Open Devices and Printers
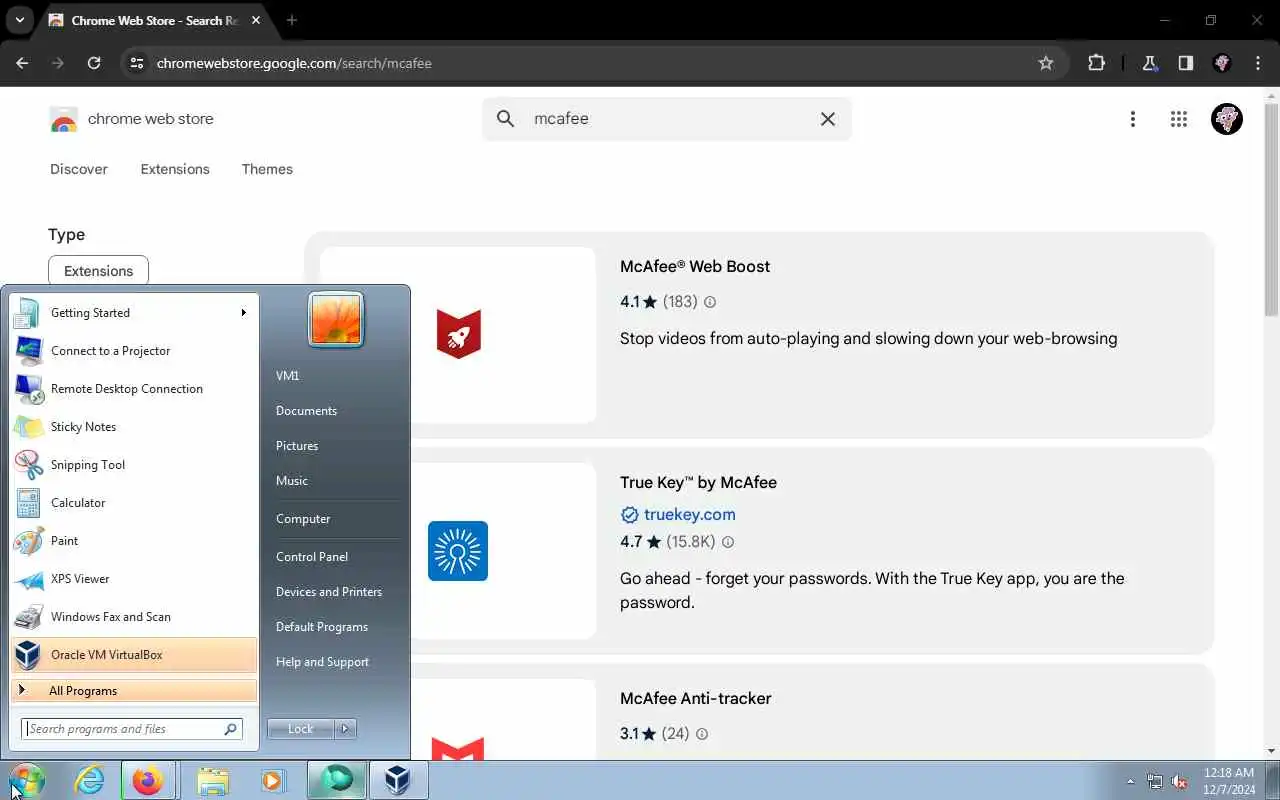The width and height of the screenshot is (1280, 800). point(329,592)
